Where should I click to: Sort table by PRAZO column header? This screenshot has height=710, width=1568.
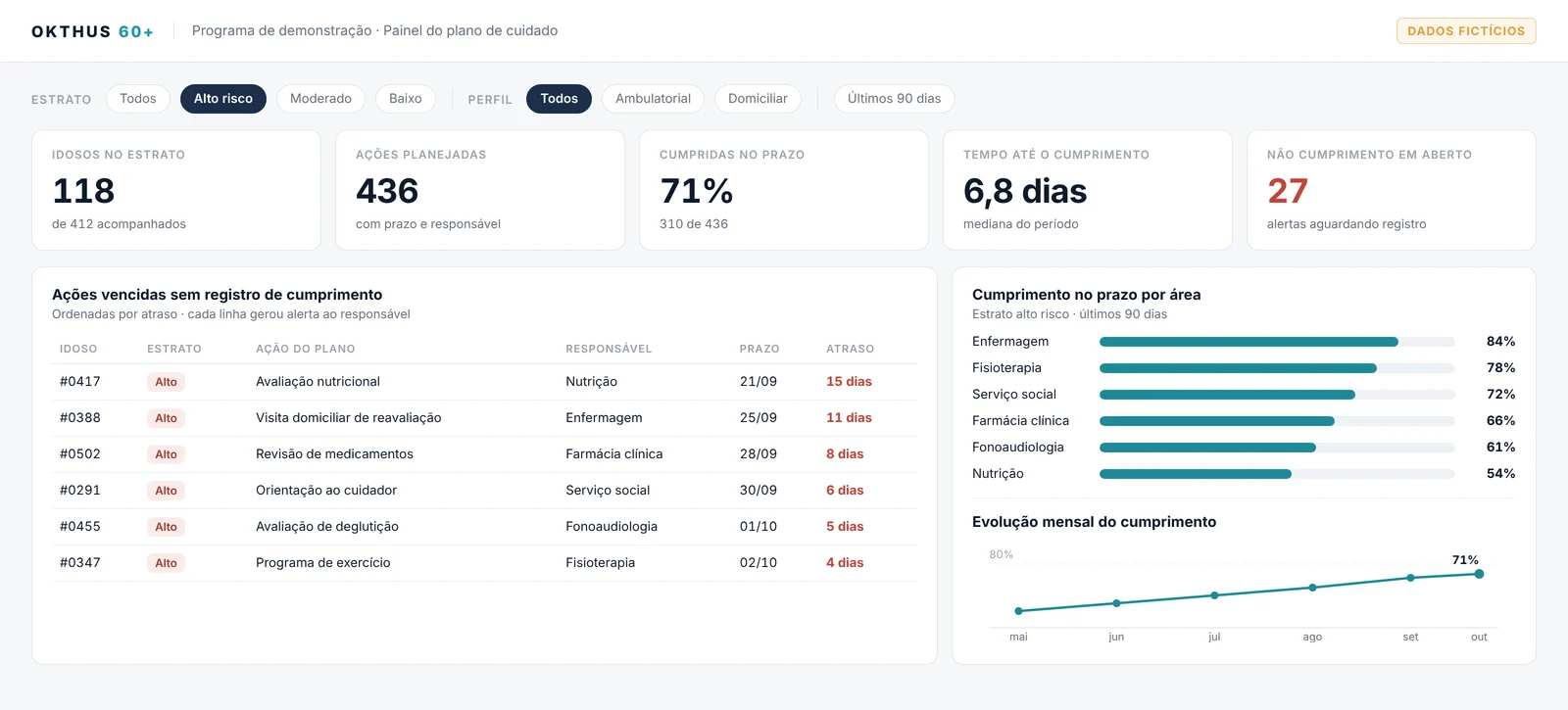coord(759,349)
